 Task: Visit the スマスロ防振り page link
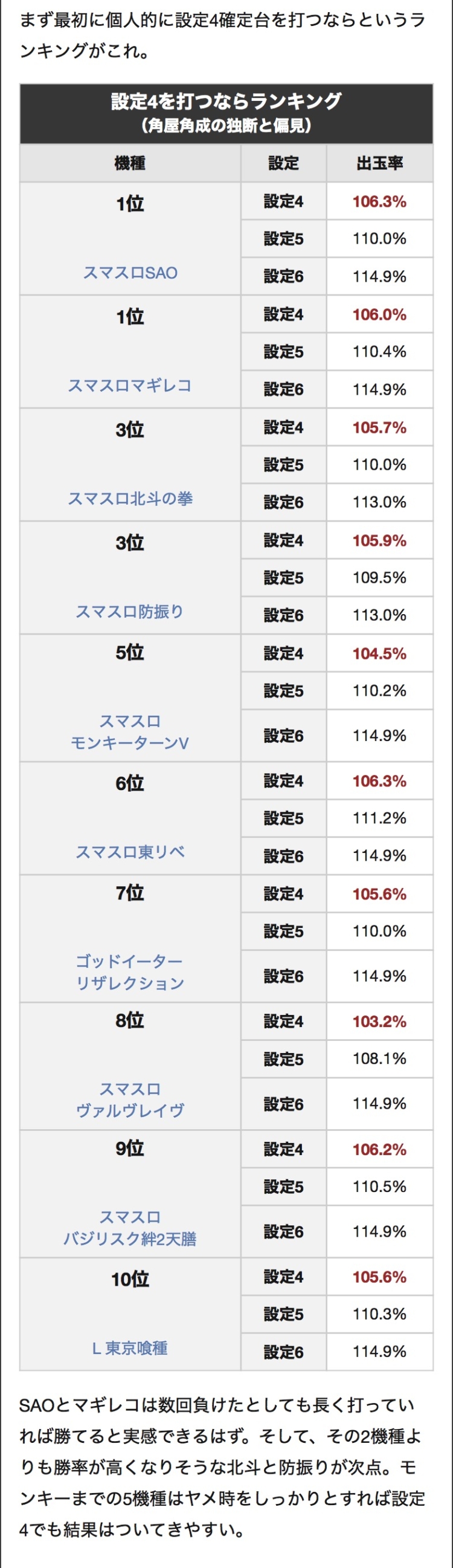coord(130,611)
